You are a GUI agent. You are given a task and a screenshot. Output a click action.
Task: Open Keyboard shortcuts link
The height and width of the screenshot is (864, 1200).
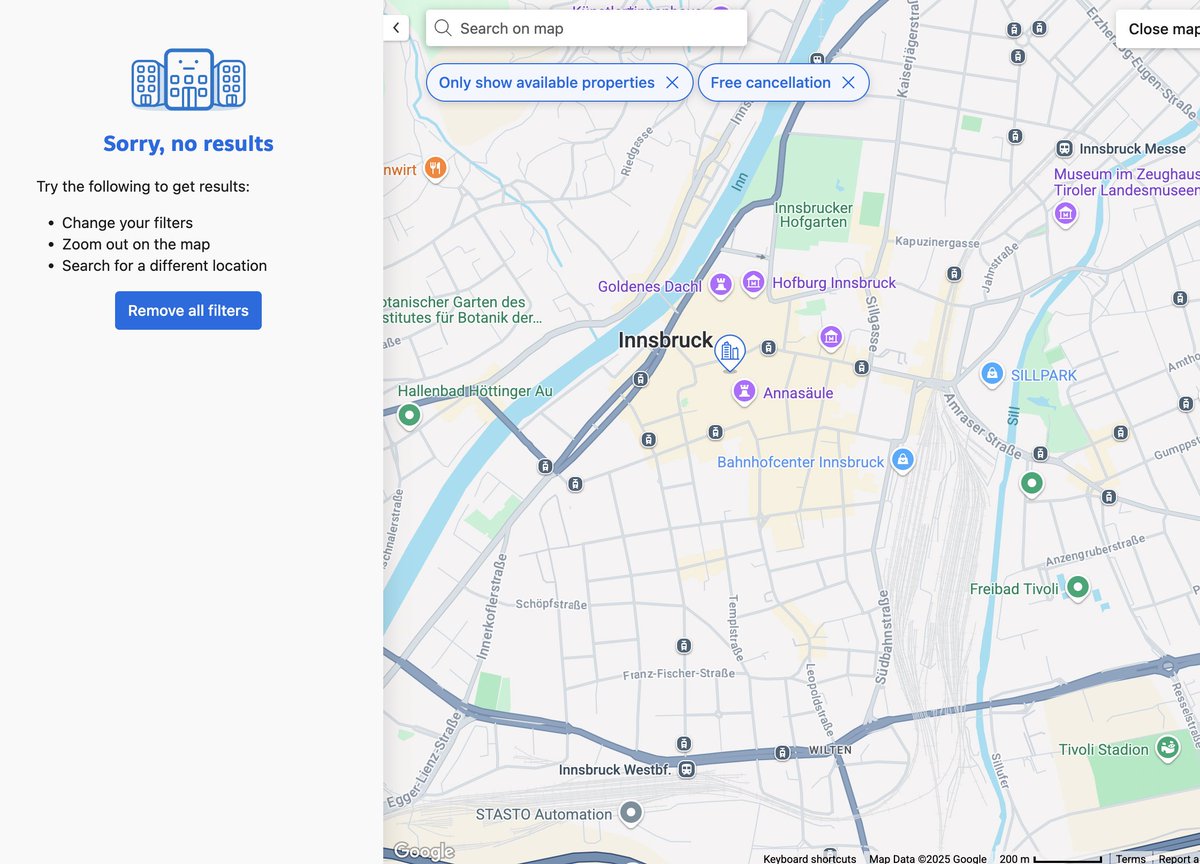810,858
